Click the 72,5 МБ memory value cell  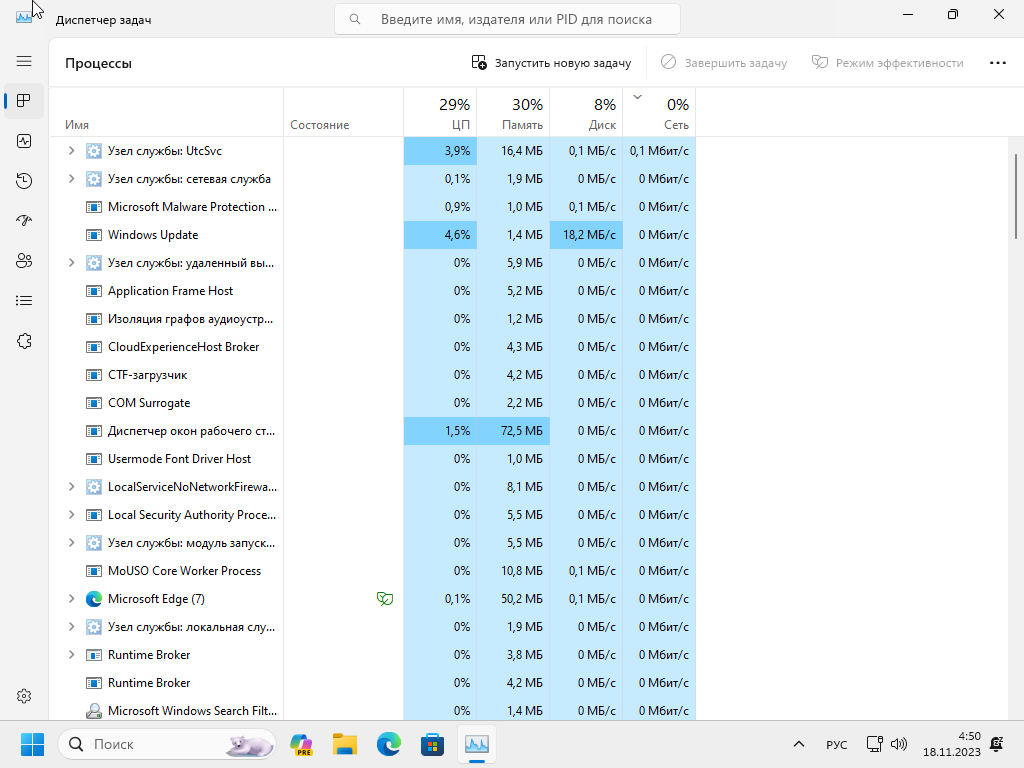click(513, 431)
